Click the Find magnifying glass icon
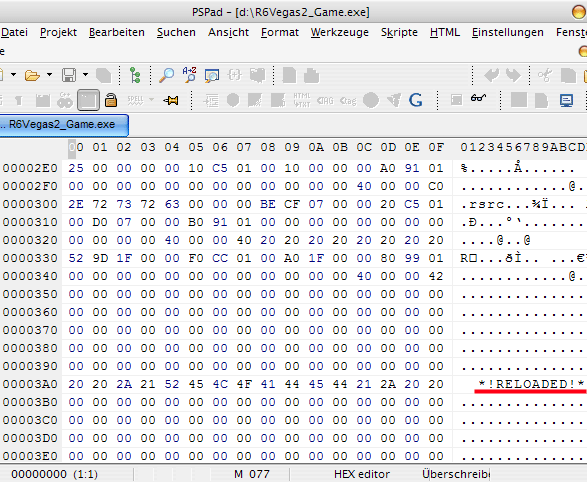587x482 pixels. point(166,75)
